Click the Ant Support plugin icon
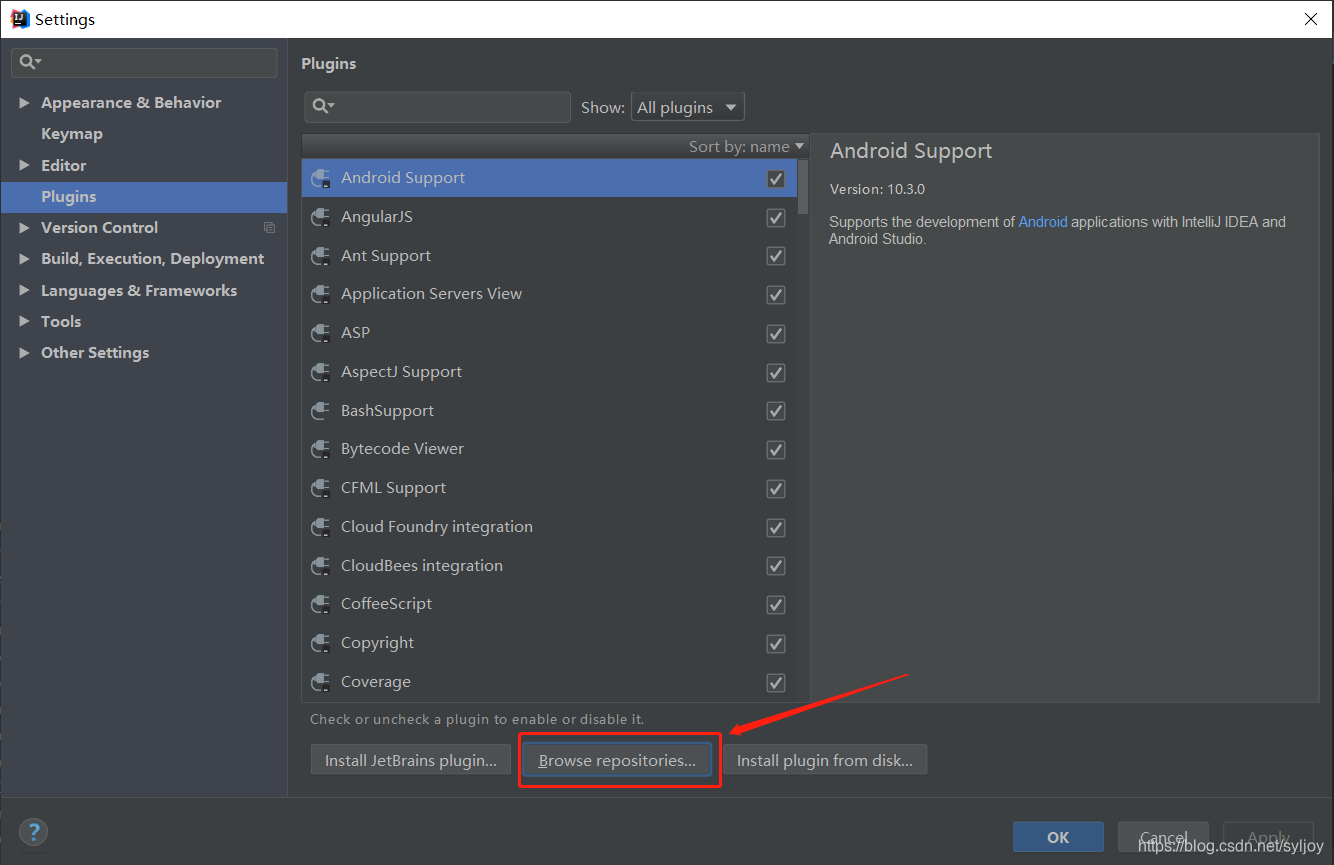The width and height of the screenshot is (1334, 865). pos(321,256)
